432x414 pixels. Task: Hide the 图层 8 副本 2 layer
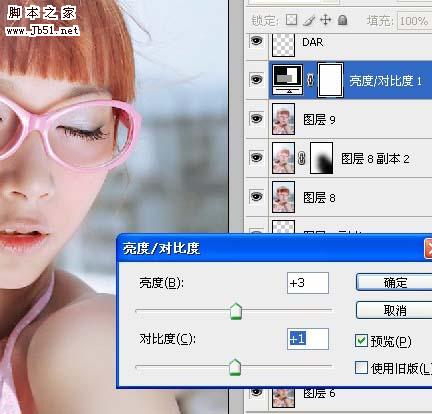(257, 158)
